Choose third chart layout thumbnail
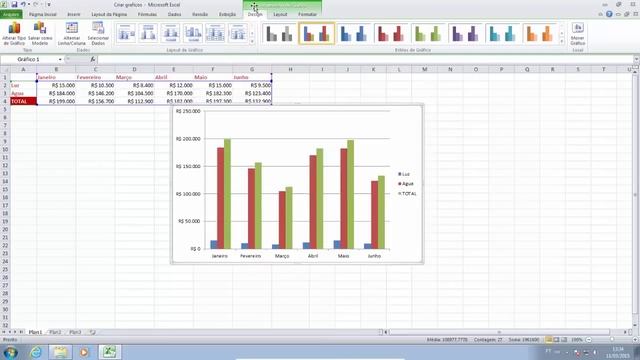The image size is (640, 360). tap(171, 33)
